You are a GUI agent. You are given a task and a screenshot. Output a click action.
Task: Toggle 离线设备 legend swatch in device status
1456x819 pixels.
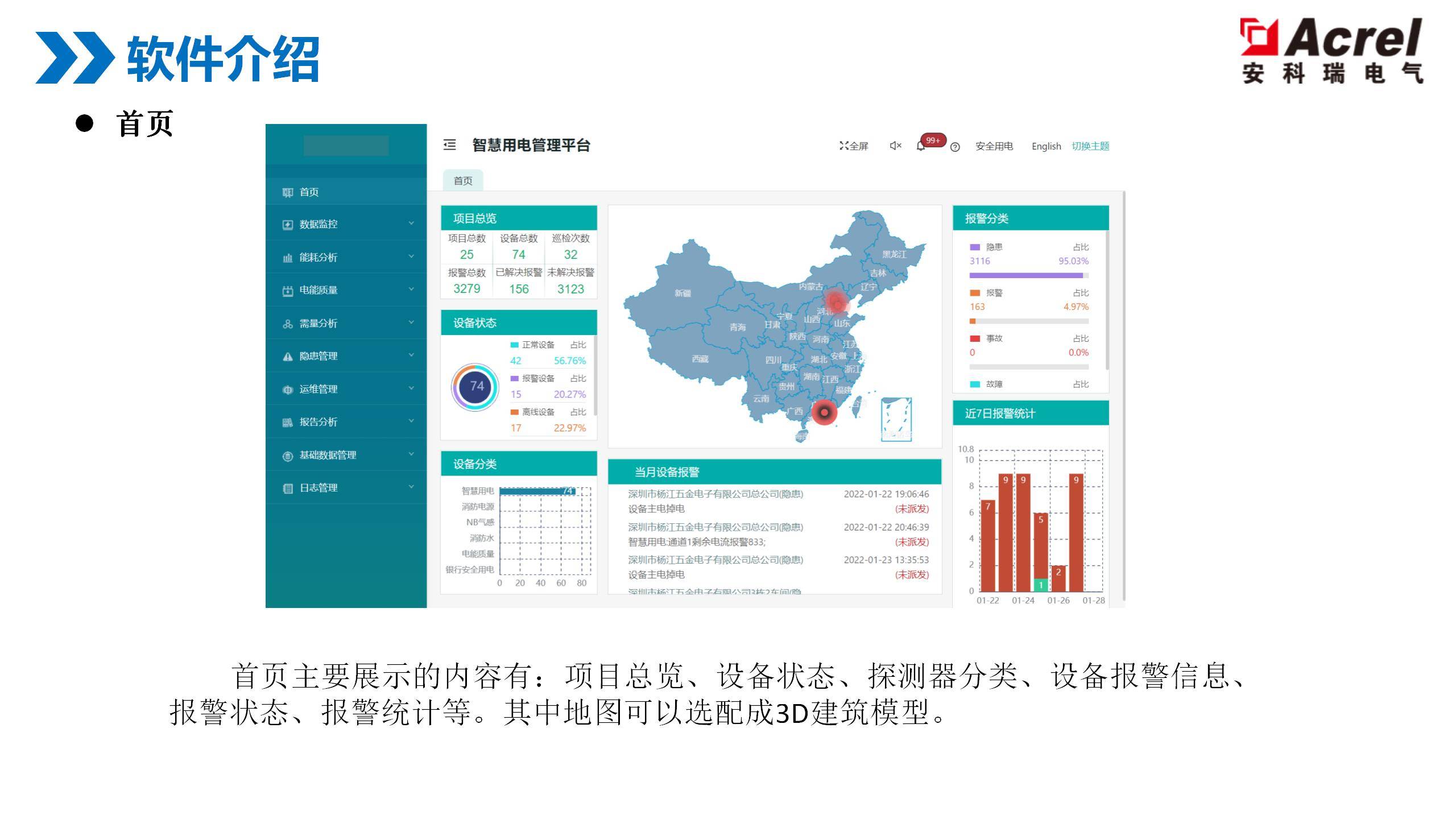(514, 412)
